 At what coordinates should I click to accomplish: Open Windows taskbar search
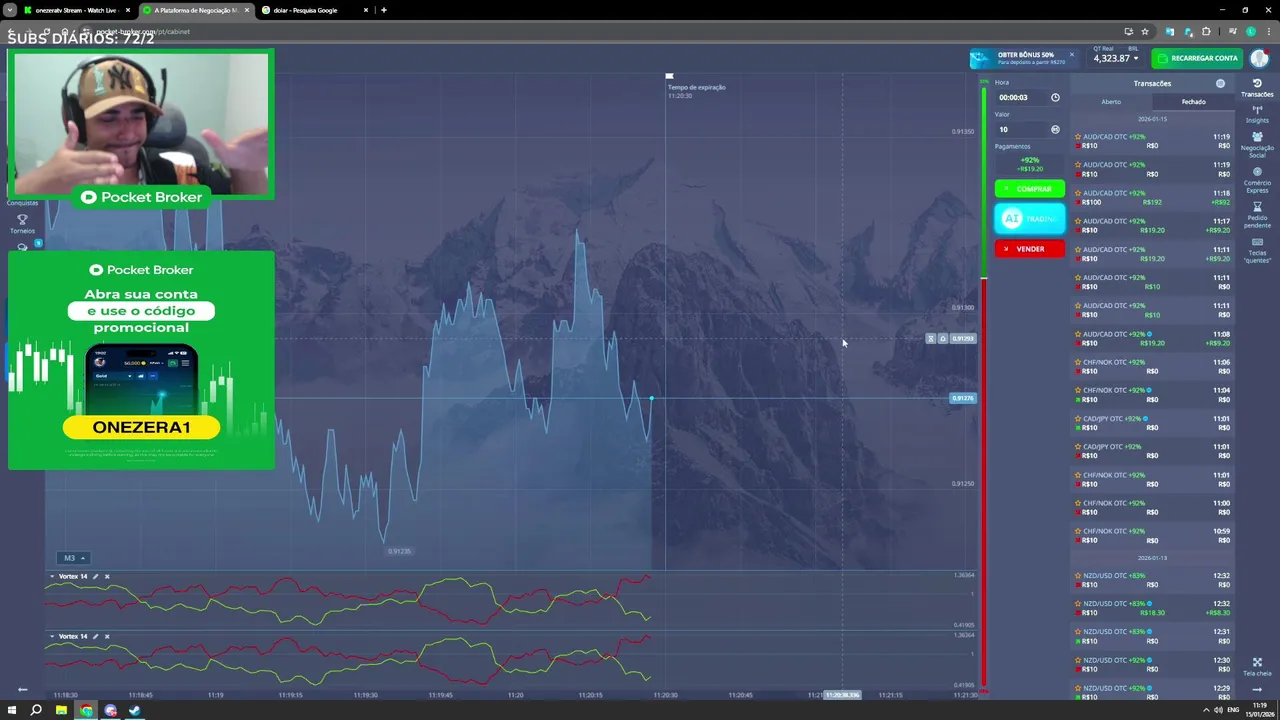coord(36,710)
